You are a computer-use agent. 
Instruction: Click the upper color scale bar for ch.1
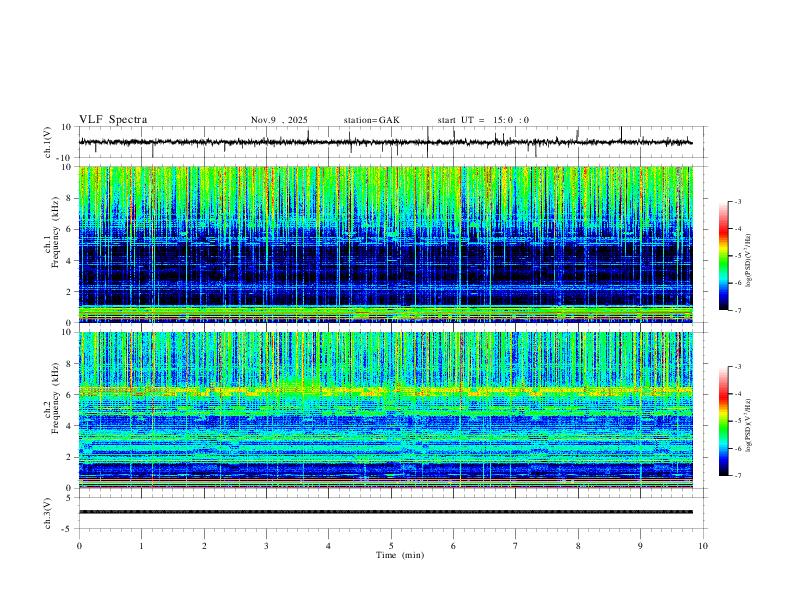coord(724,256)
